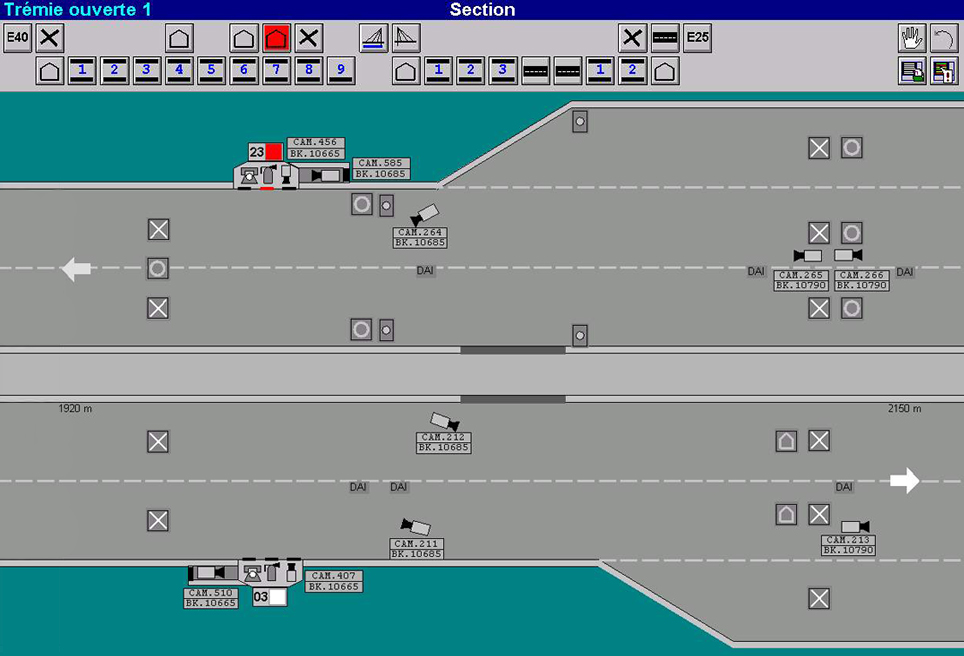Select camera CAM.212 on lower roadway
The width and height of the screenshot is (964, 656).
[445, 422]
